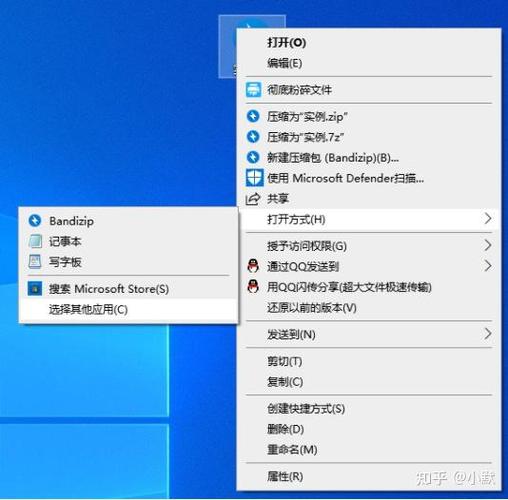Open 属性(R) from the context menu

[369, 476]
